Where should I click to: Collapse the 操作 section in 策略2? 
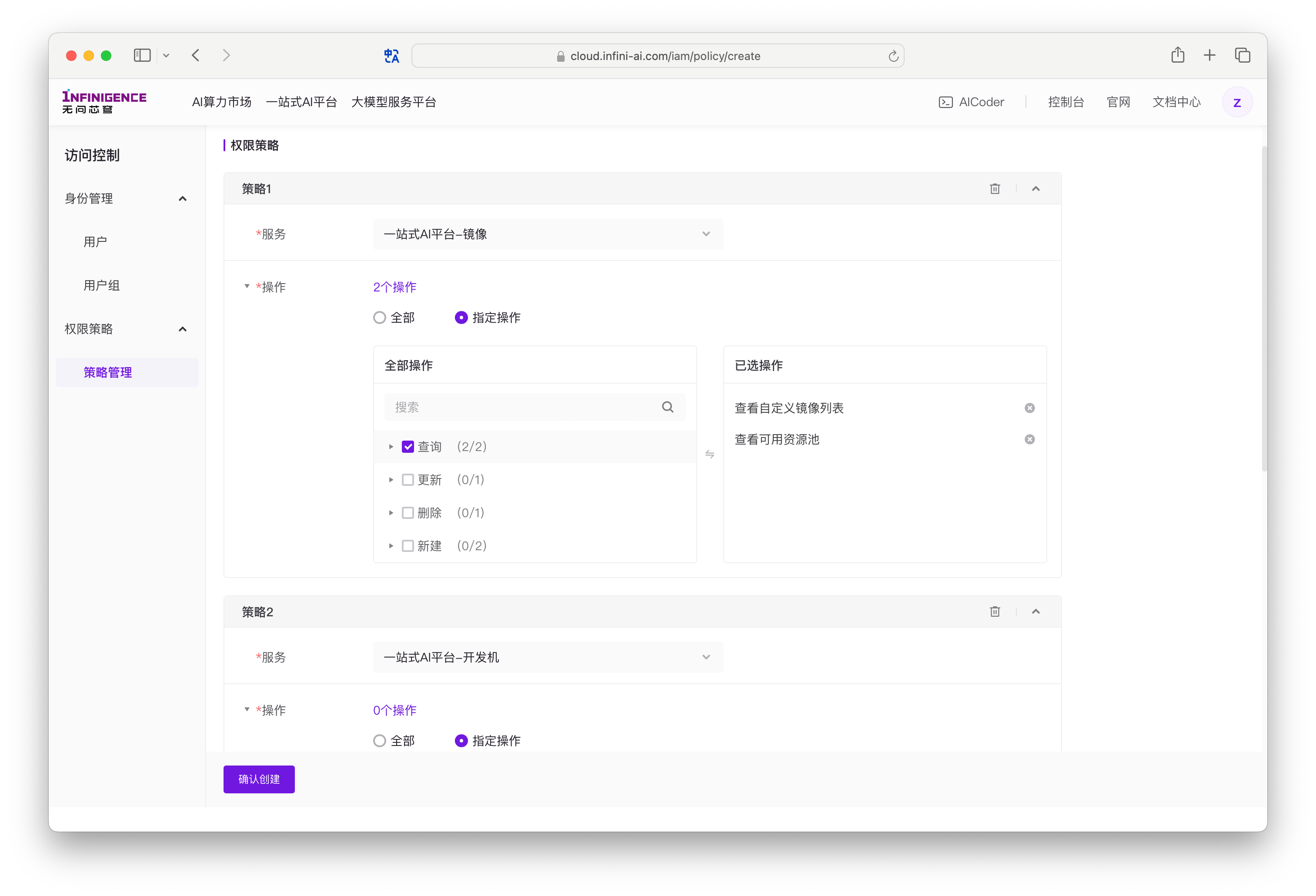pos(247,709)
